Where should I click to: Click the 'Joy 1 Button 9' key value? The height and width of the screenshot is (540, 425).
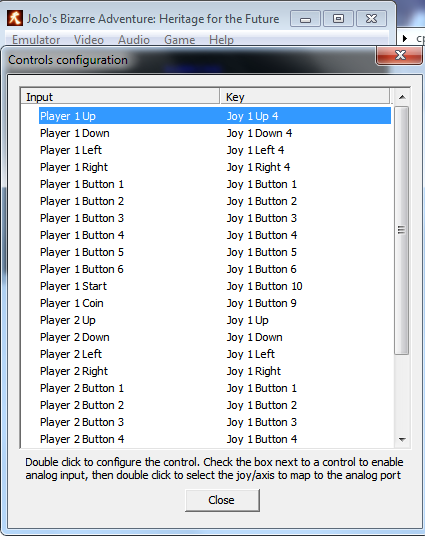(262, 303)
